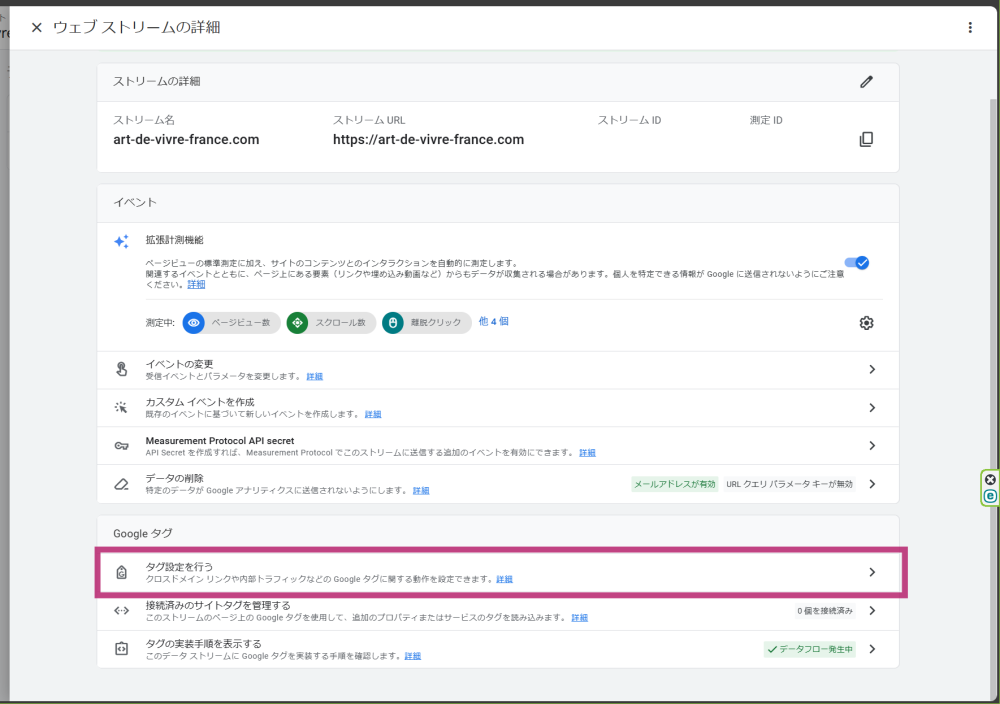The height and width of the screenshot is (704, 1000).
Task: Click the connected tags icon for 接続済みのサイトタグを管理する
Action: (x=121, y=611)
